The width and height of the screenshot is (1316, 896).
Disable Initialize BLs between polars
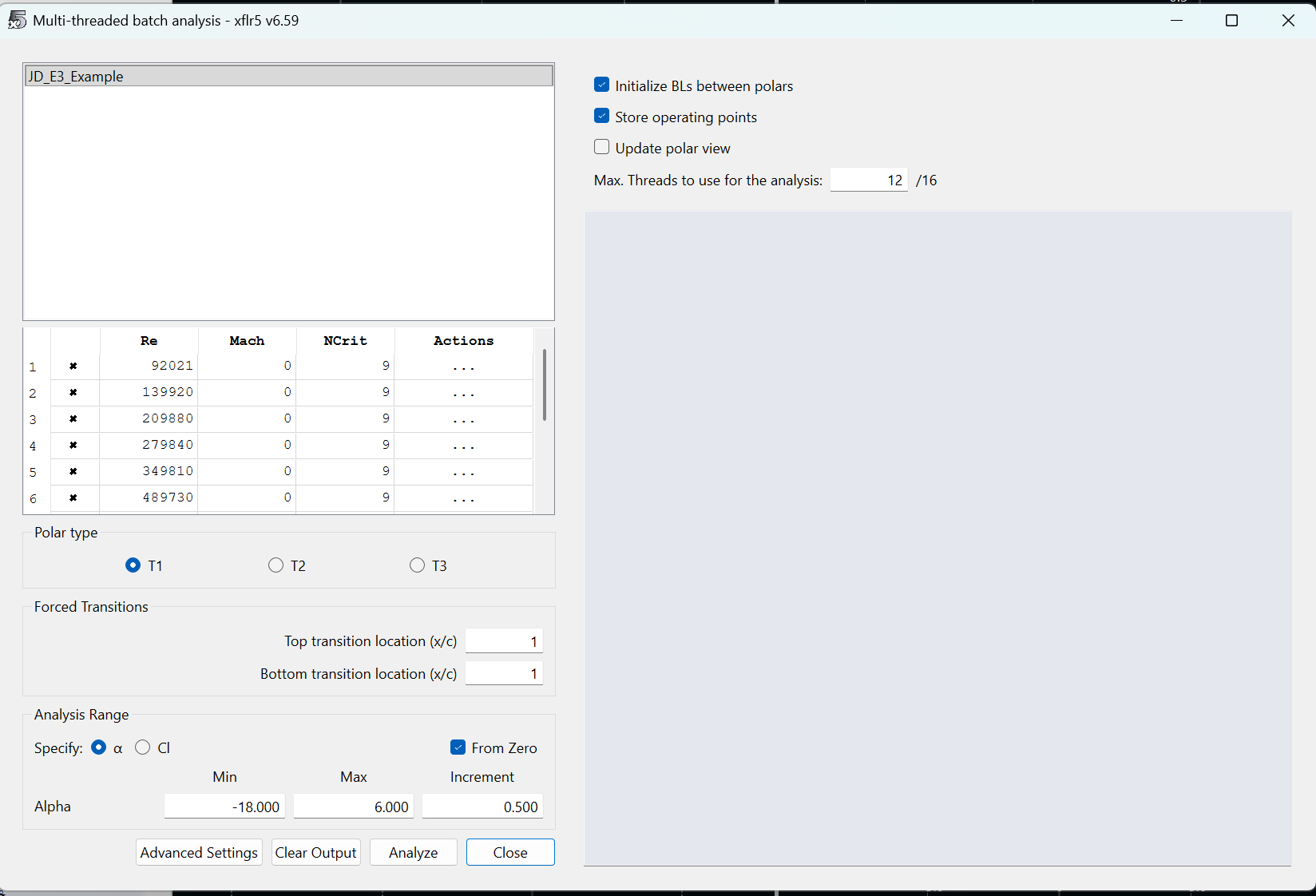pos(602,85)
